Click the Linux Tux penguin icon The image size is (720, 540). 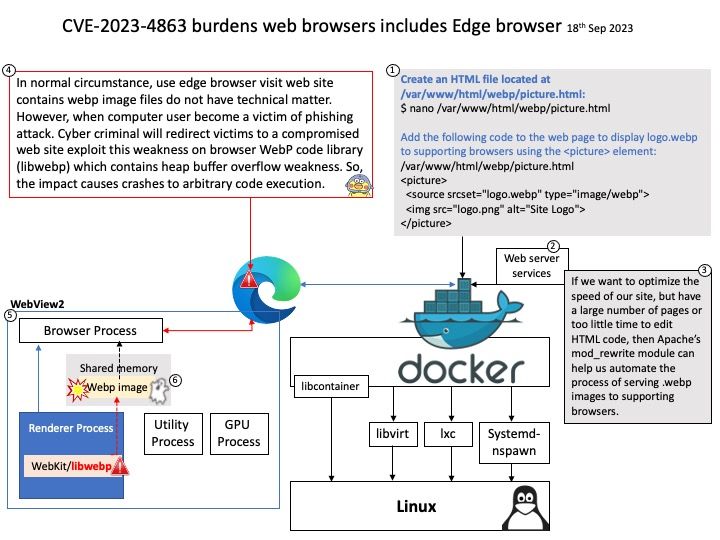525,507
